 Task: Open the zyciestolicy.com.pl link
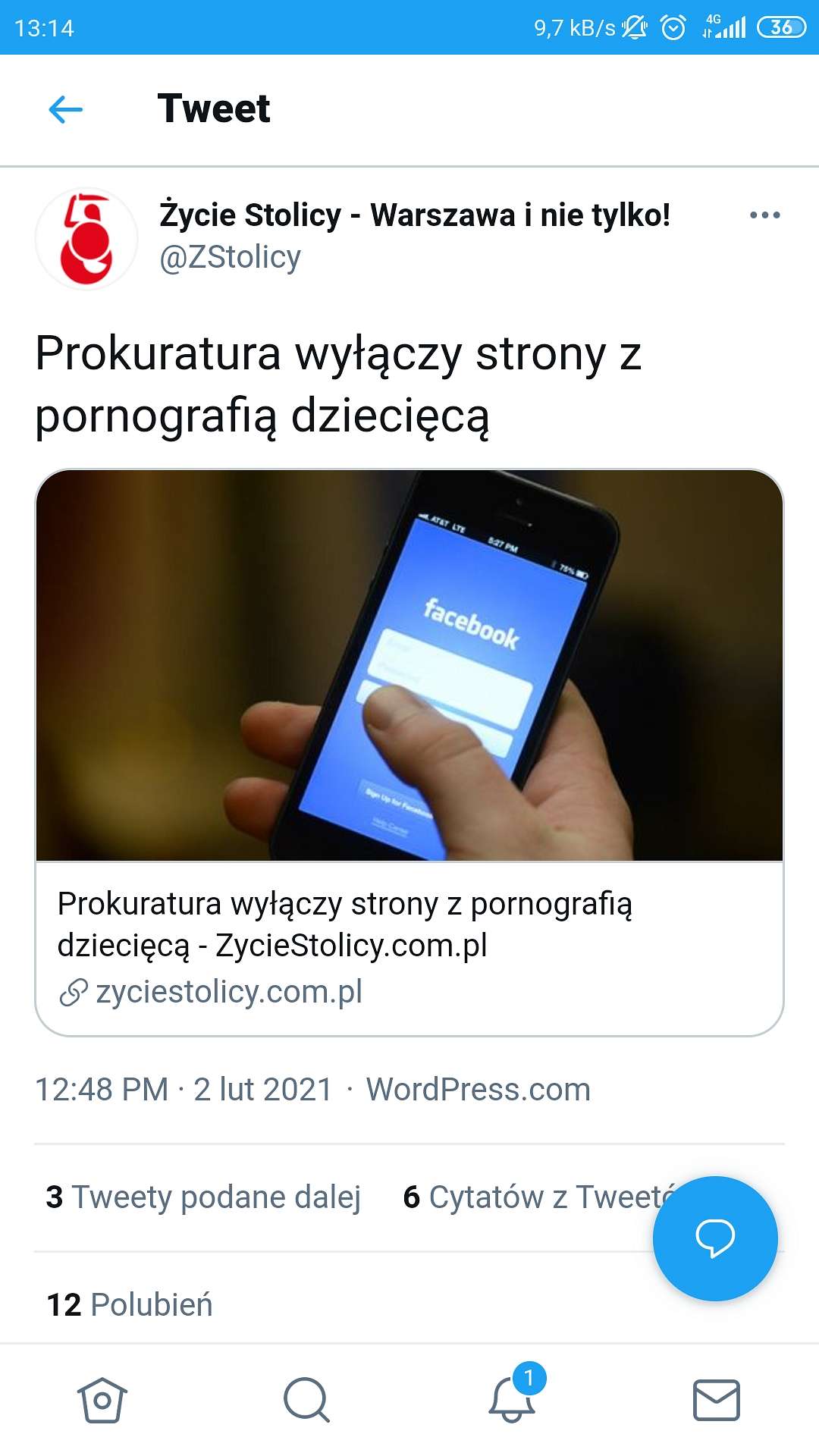pyautogui.click(x=211, y=991)
